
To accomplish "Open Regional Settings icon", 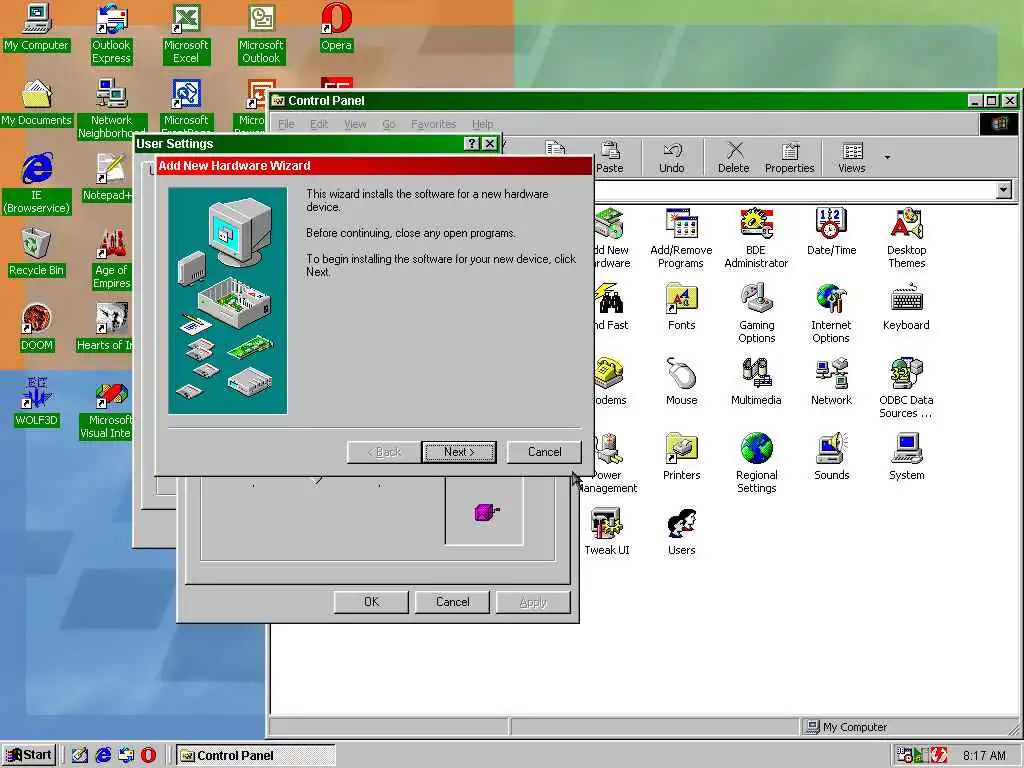I will (756, 464).
